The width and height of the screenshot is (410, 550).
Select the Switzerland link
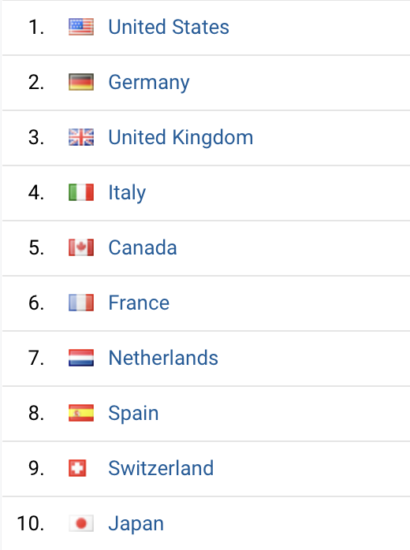pos(161,468)
